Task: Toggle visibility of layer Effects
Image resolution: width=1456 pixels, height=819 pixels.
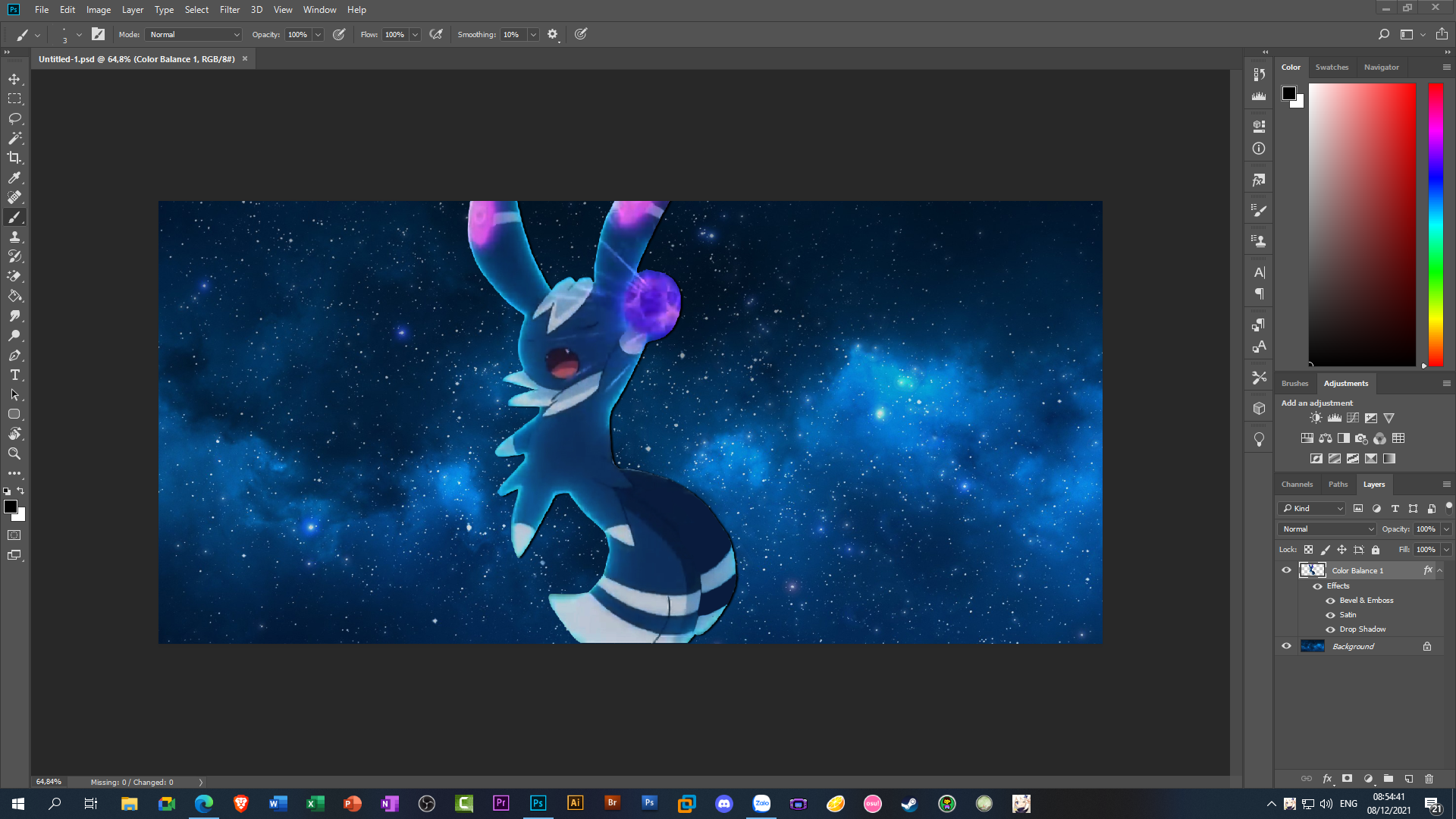Action: tap(1317, 586)
